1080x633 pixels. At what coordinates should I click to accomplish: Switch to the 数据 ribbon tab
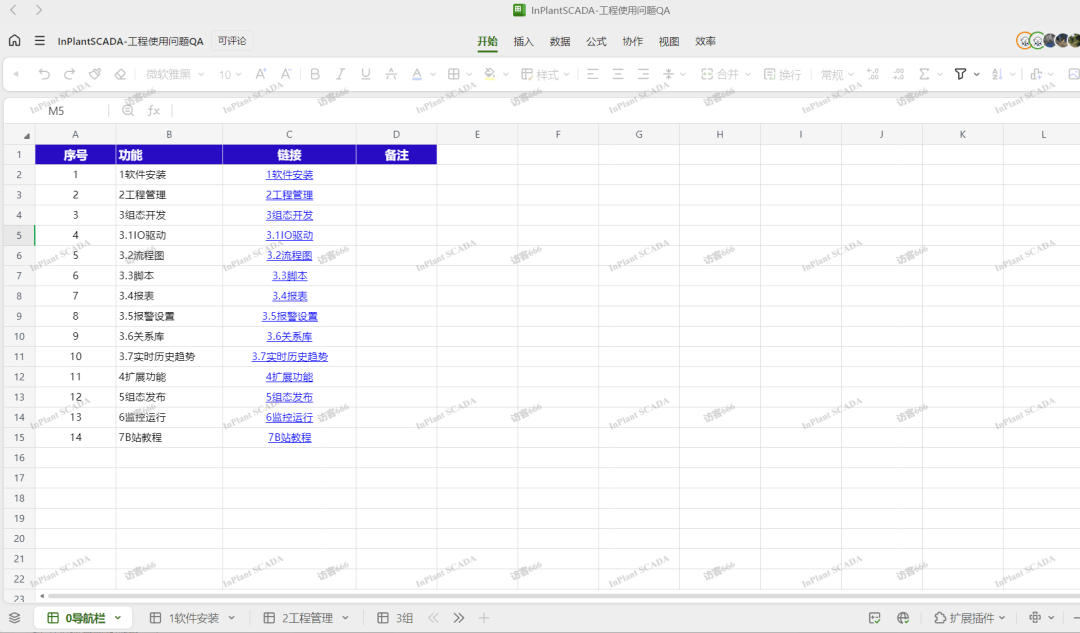click(560, 41)
